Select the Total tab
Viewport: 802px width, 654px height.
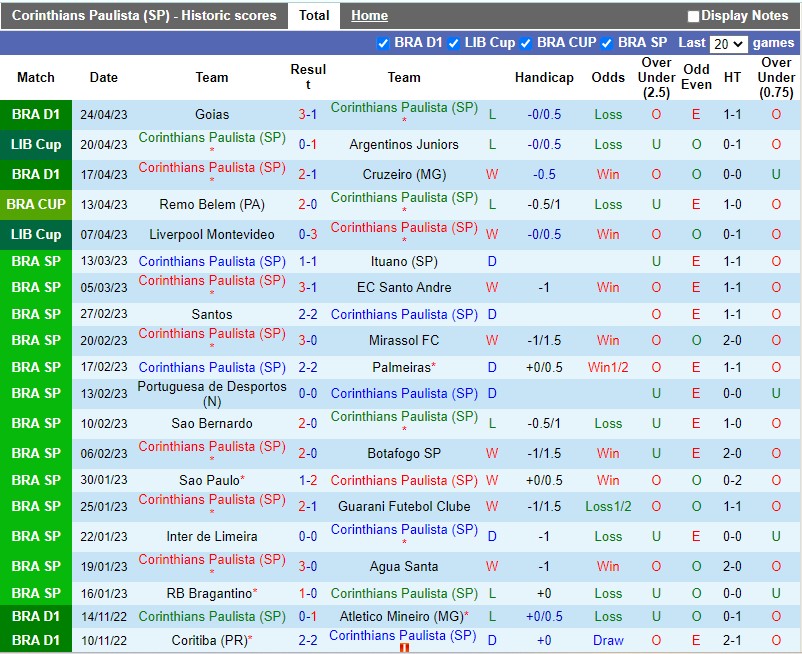click(314, 15)
